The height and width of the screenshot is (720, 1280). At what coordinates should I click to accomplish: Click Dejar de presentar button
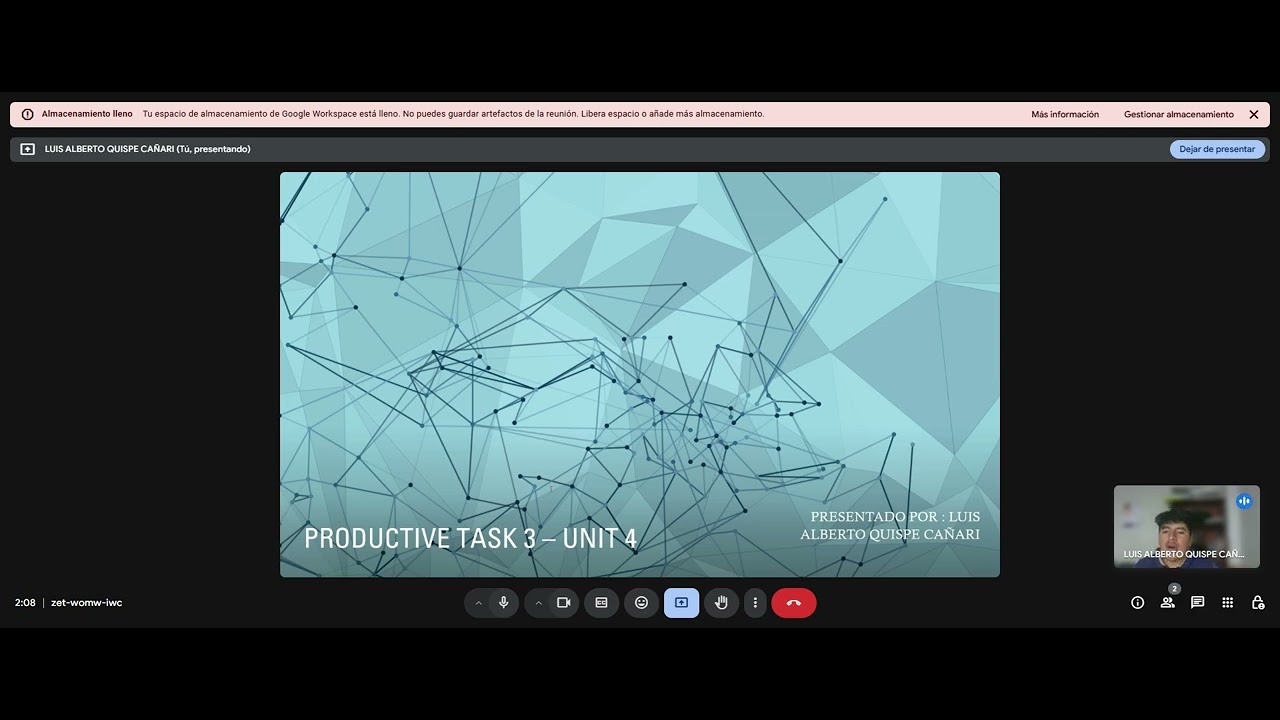click(x=1217, y=149)
